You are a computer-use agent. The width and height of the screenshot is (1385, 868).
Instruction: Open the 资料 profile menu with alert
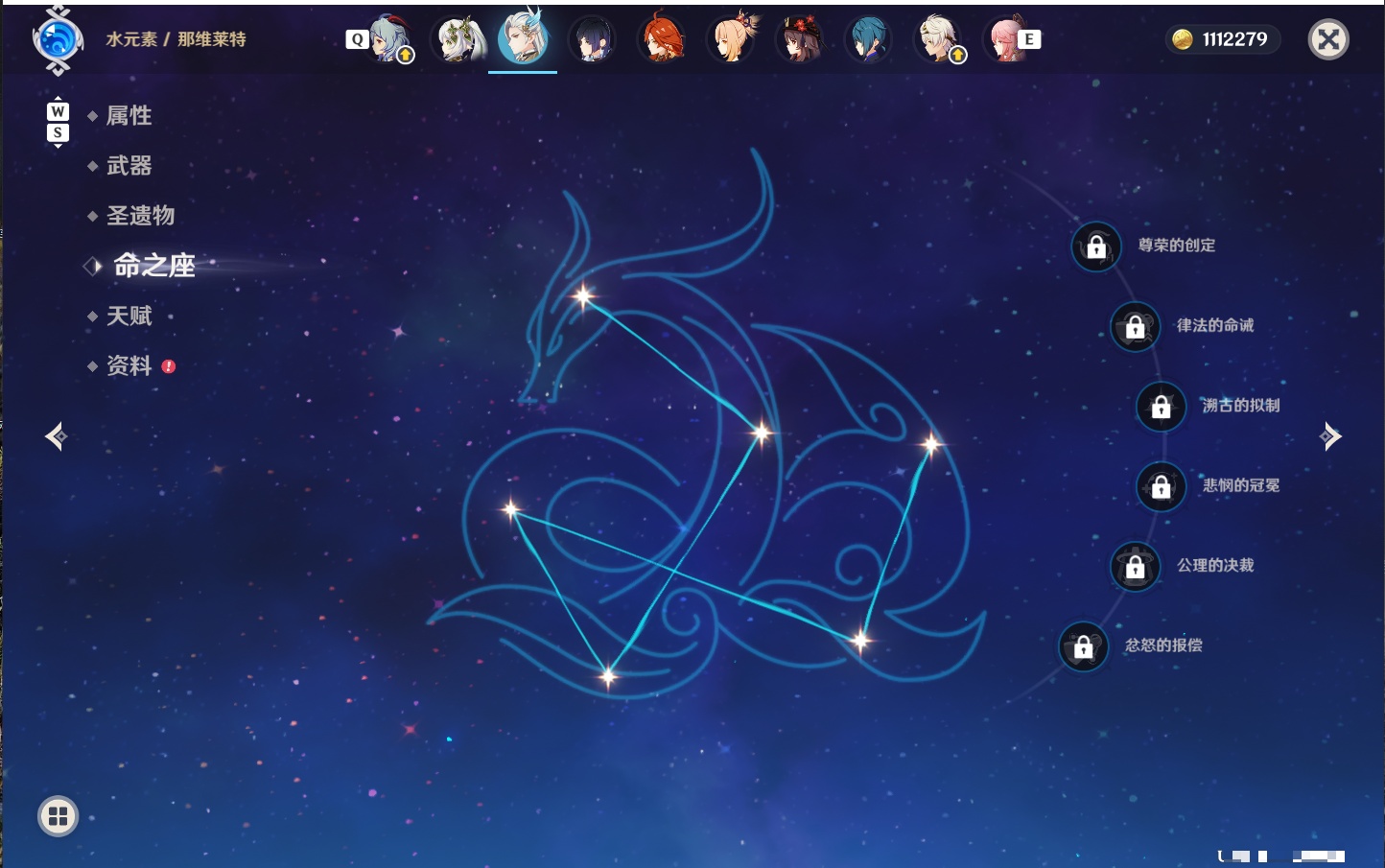[130, 365]
